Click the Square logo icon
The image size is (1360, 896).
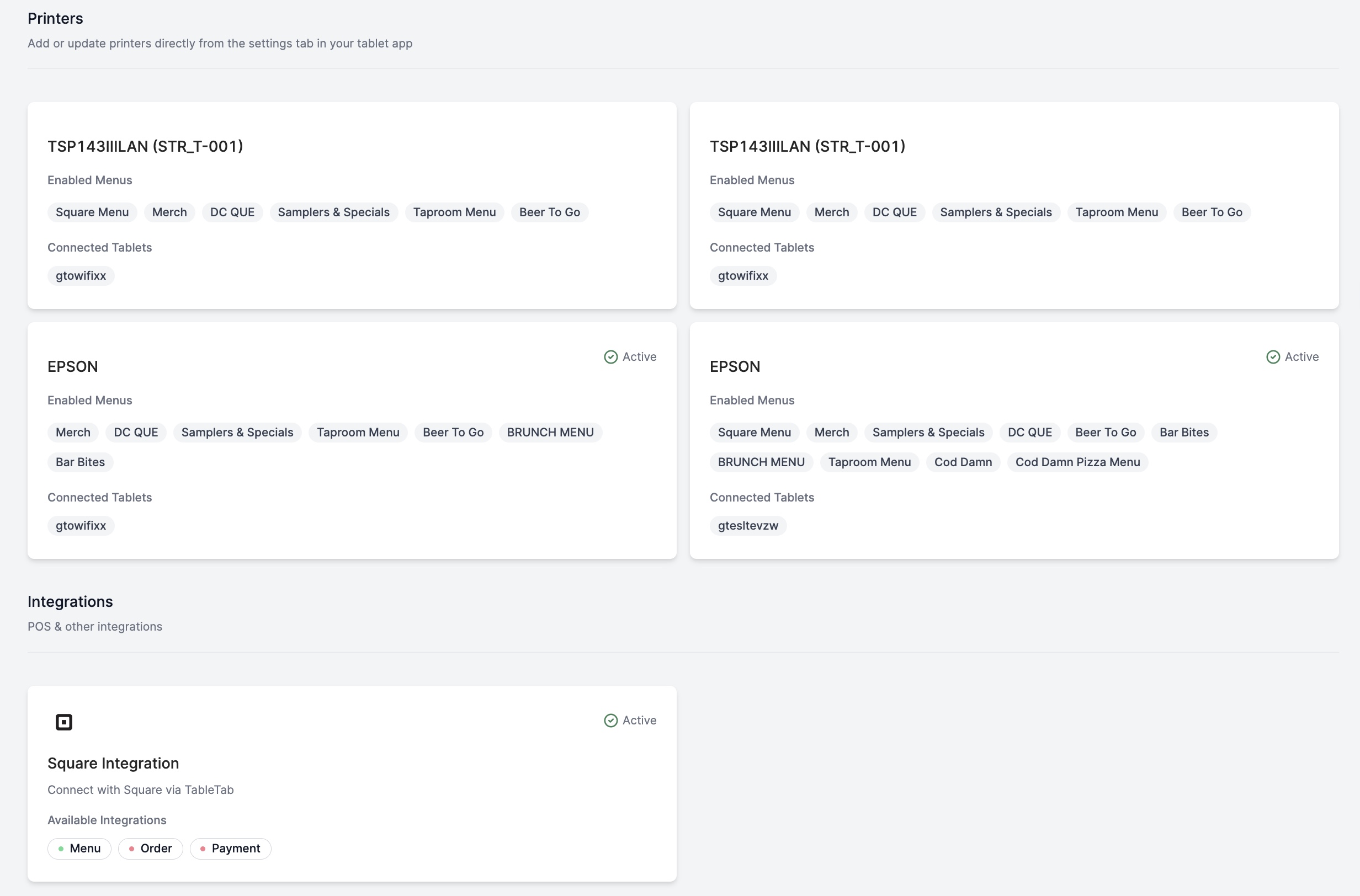[63, 722]
